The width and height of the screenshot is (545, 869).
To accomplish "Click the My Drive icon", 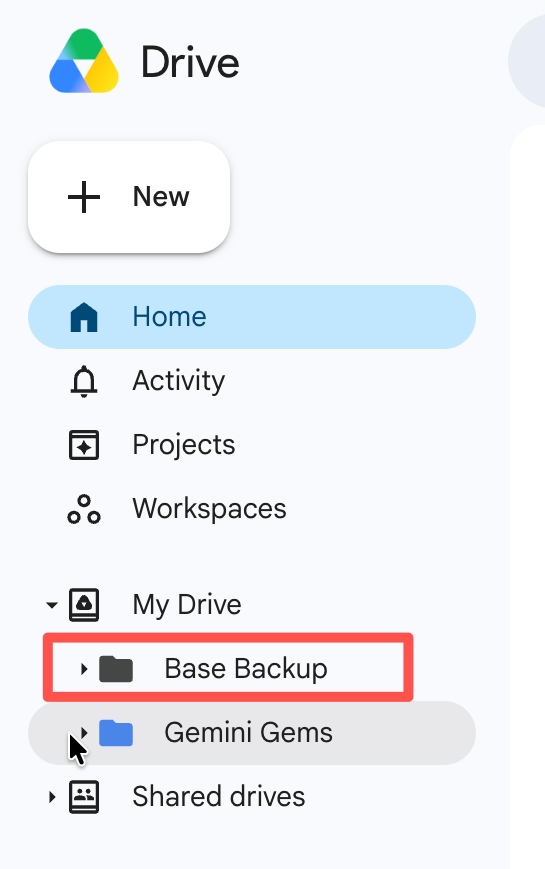I will (84, 605).
